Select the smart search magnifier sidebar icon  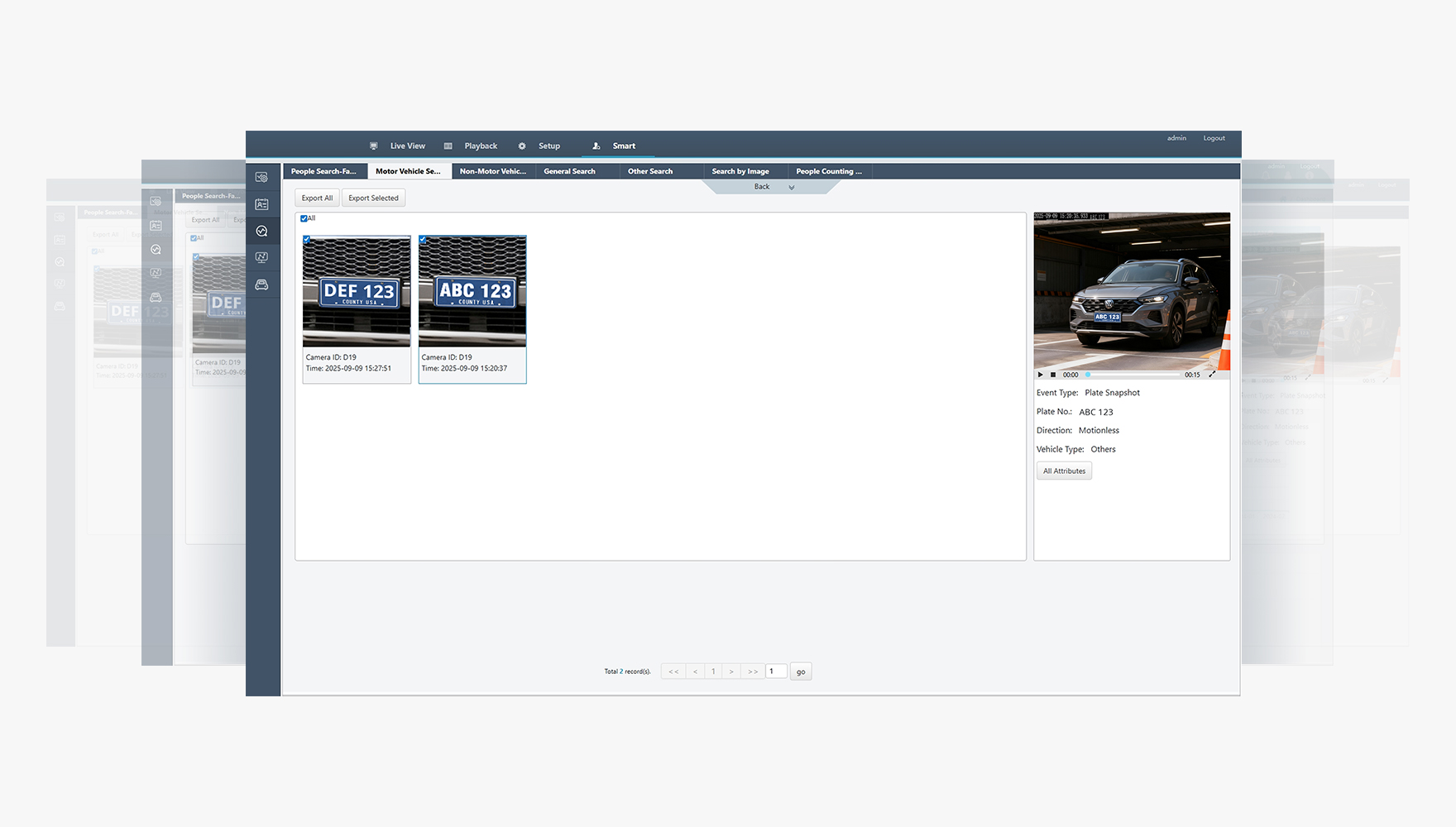261,232
